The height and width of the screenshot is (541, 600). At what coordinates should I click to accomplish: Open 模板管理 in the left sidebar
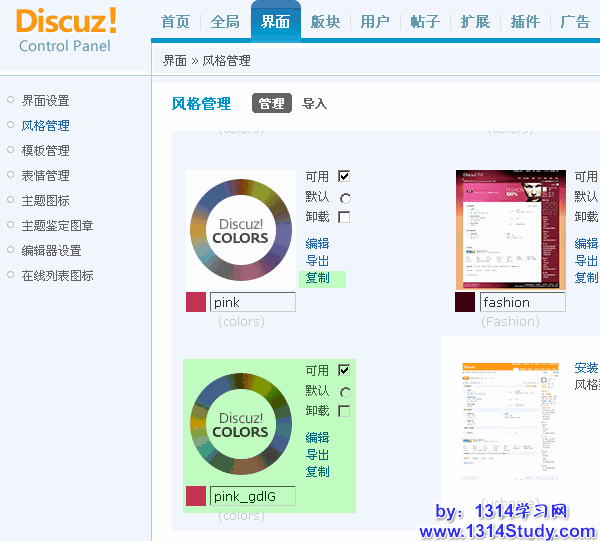coord(46,151)
